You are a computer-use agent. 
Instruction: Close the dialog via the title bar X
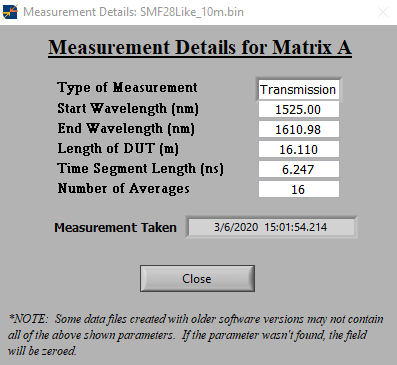[x=383, y=12]
